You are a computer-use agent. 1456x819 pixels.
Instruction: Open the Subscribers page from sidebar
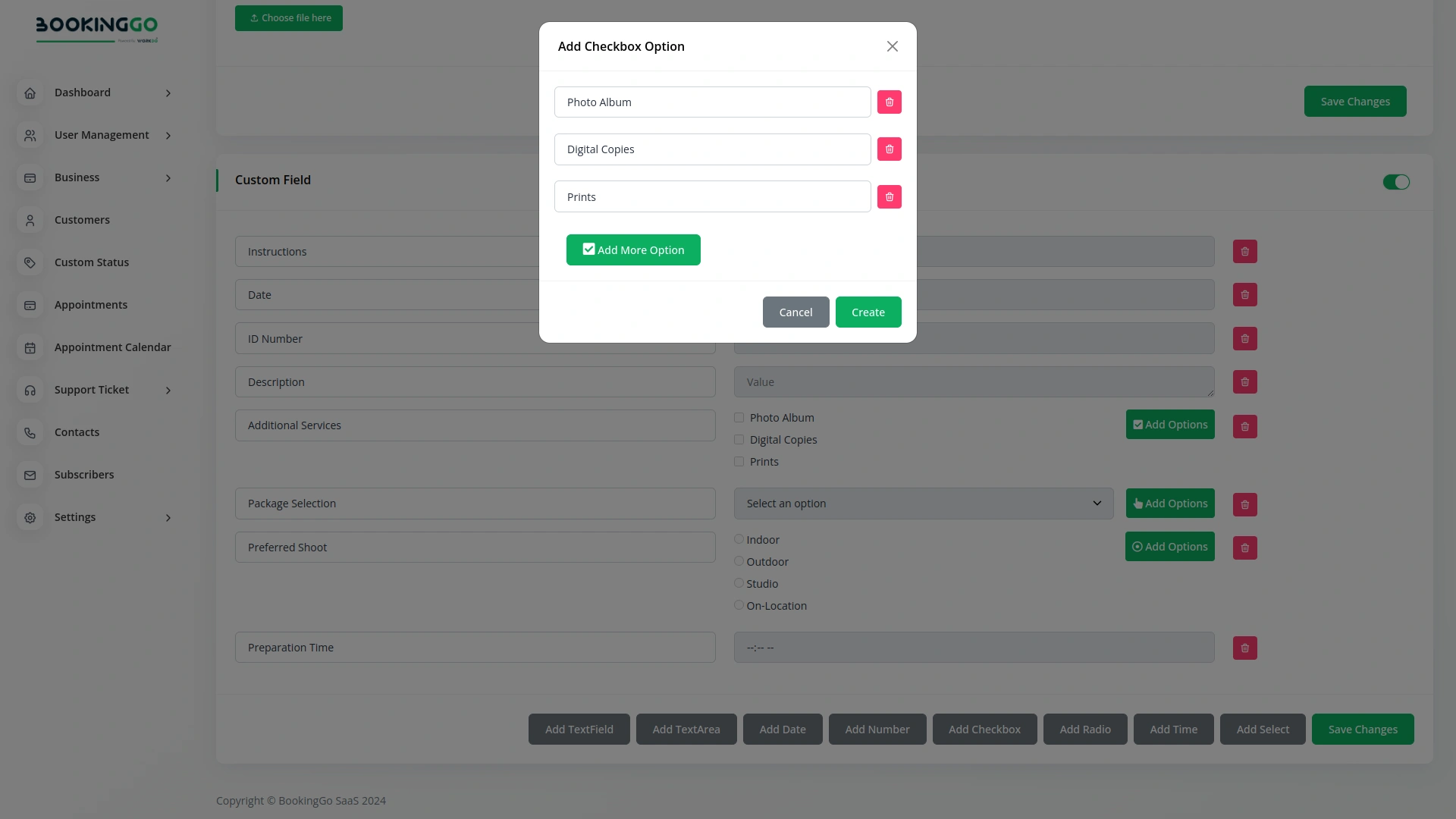[x=84, y=474]
